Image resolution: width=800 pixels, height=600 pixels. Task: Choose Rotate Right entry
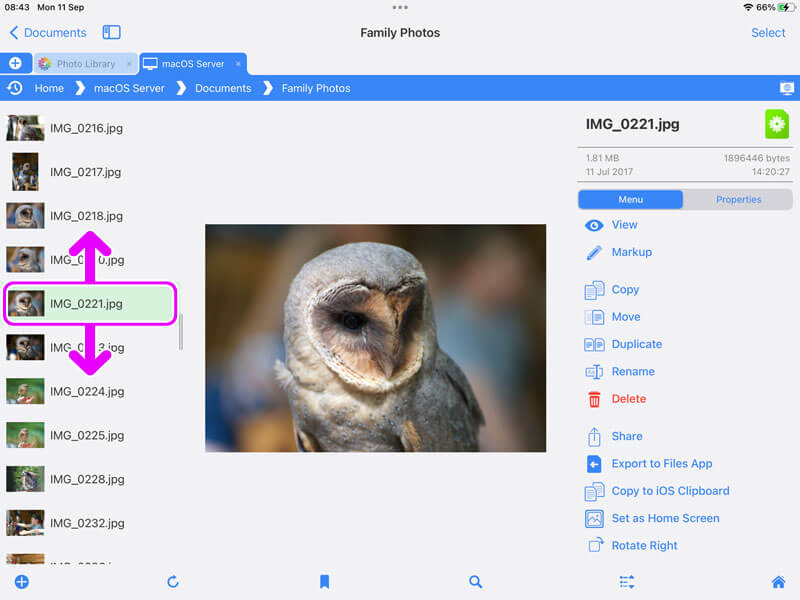tap(644, 545)
